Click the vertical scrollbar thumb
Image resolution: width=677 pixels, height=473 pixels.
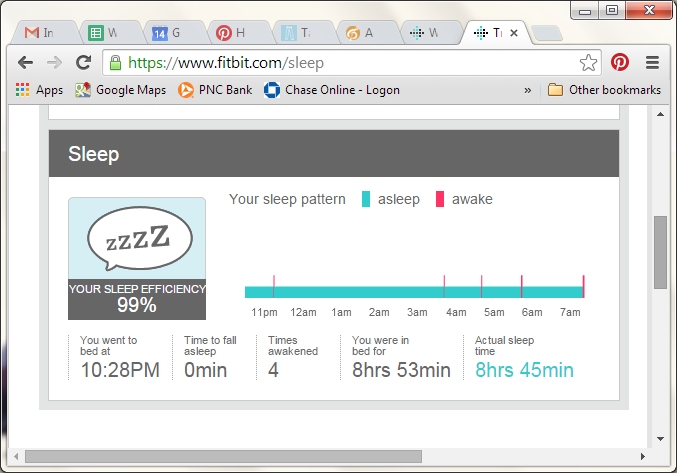(x=660, y=250)
